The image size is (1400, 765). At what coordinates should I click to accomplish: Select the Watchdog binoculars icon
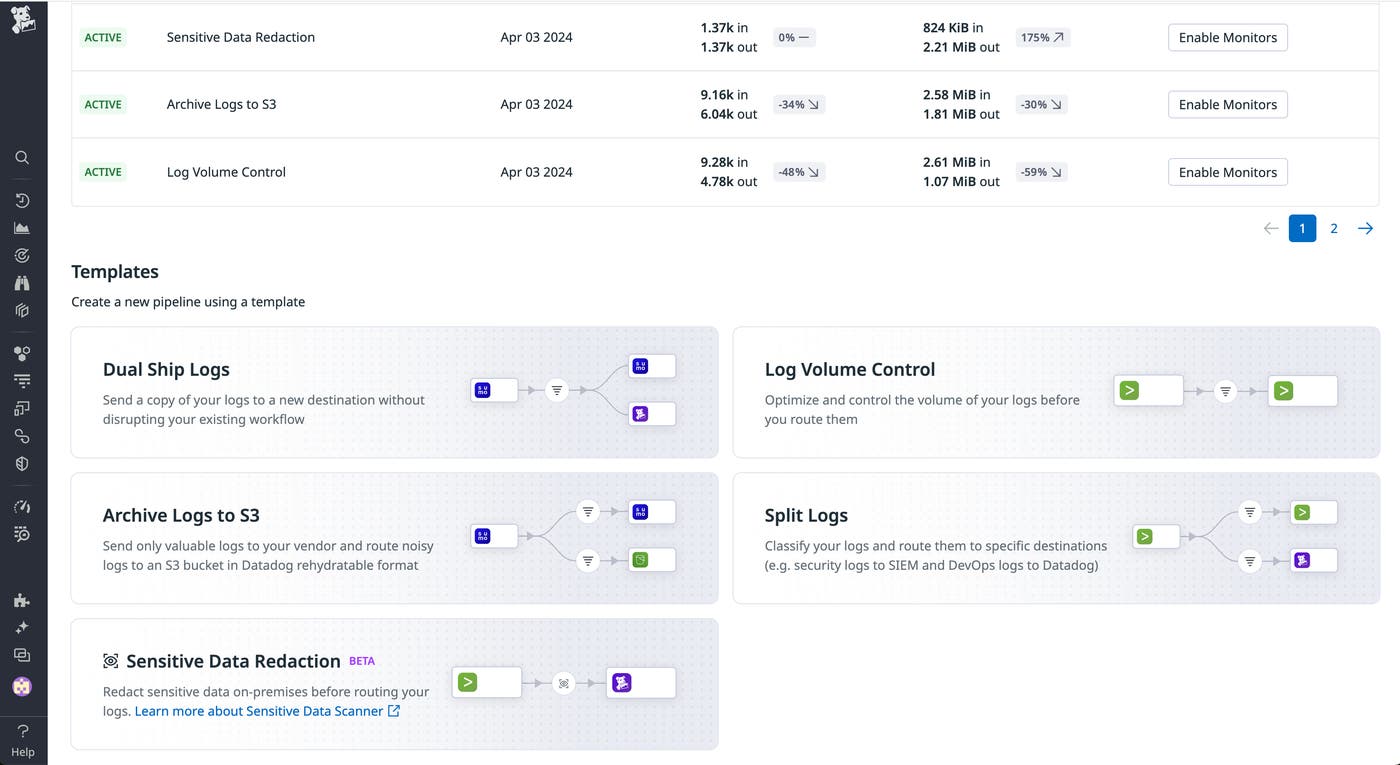pos(22,283)
